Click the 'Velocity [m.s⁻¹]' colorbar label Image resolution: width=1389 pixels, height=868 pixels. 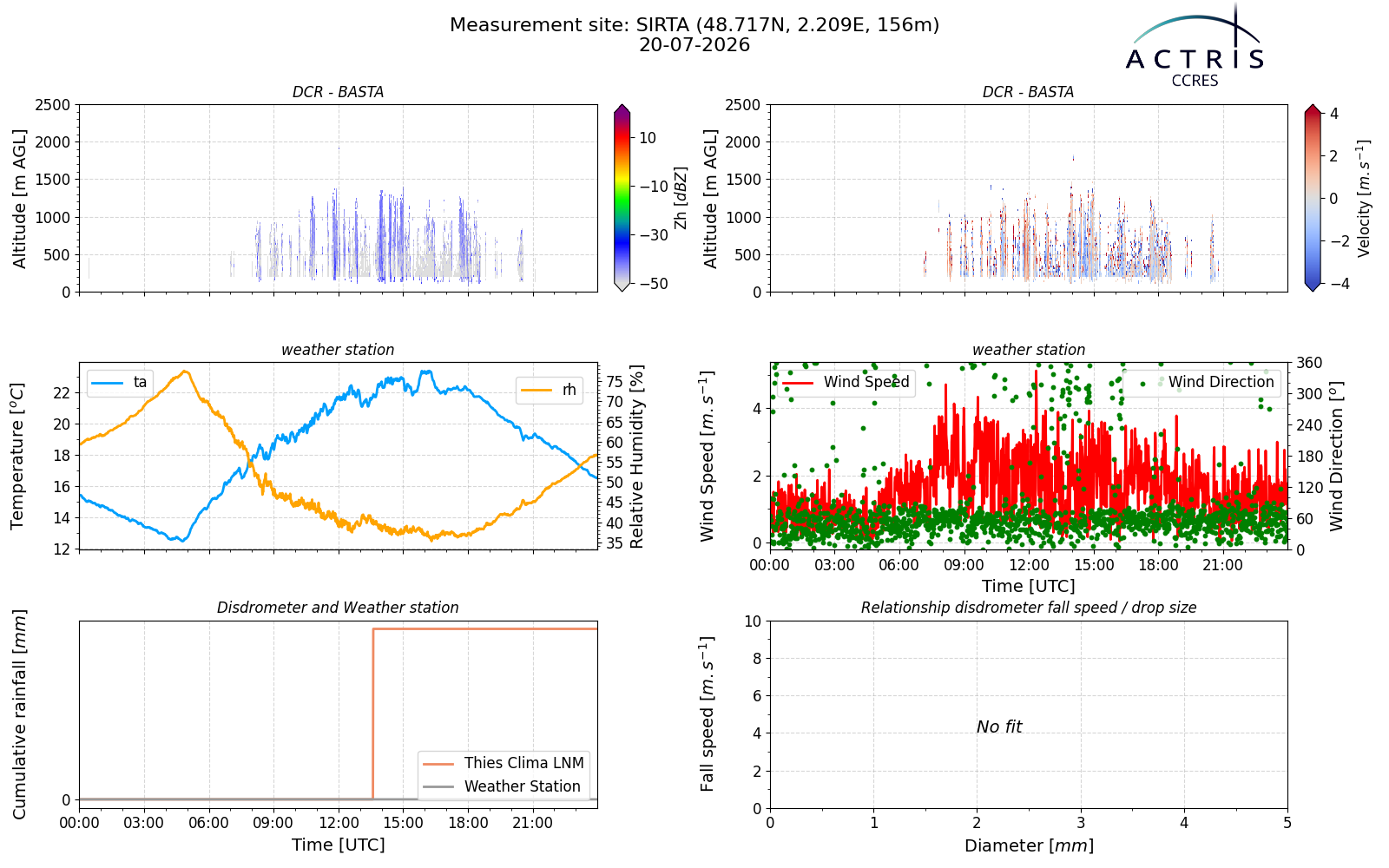point(1364,198)
